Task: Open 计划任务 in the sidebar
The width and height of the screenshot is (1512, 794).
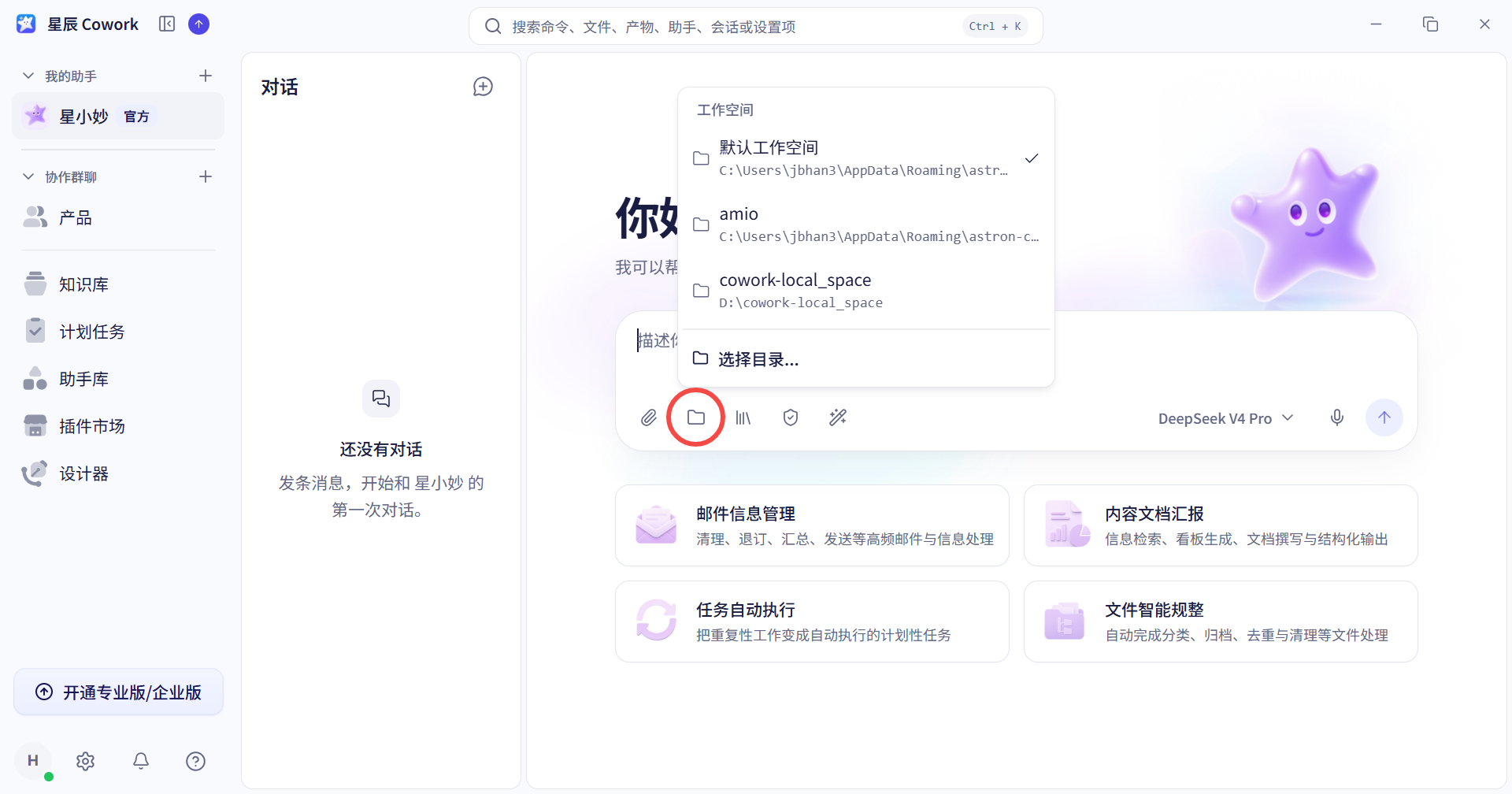Action: 118,332
